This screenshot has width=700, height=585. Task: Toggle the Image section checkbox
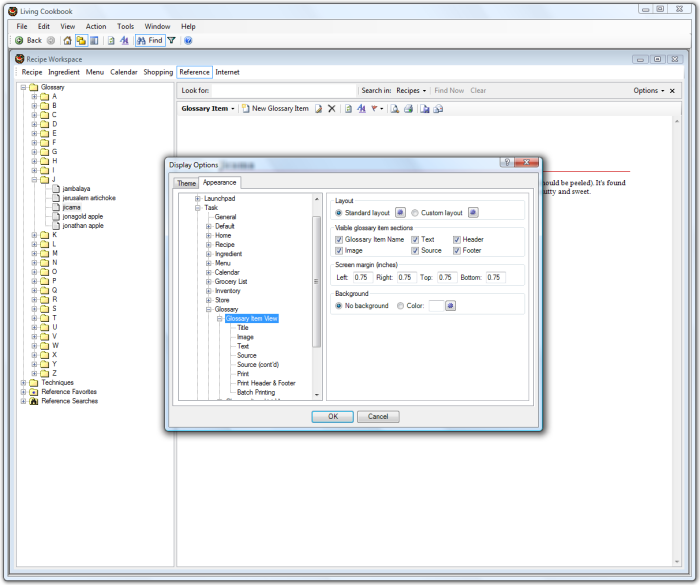click(x=339, y=251)
